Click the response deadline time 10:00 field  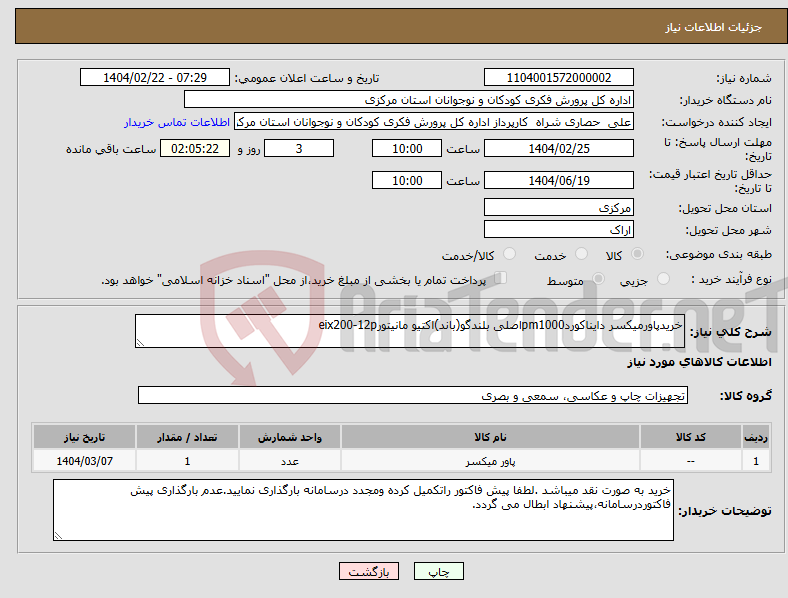click(x=407, y=148)
